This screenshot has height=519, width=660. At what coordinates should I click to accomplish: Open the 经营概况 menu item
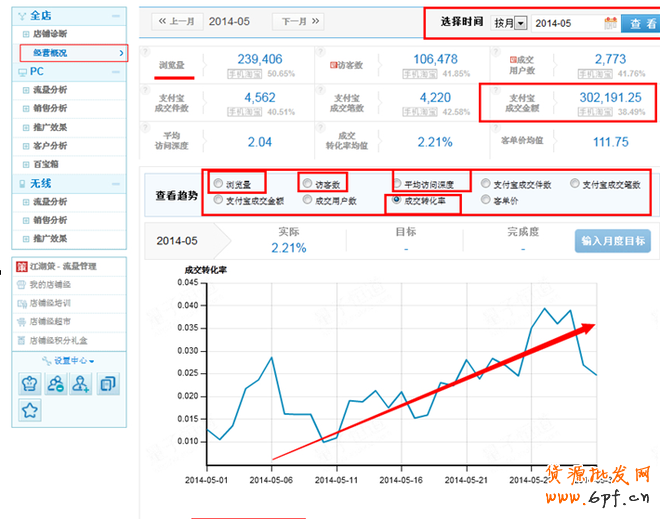(74, 53)
